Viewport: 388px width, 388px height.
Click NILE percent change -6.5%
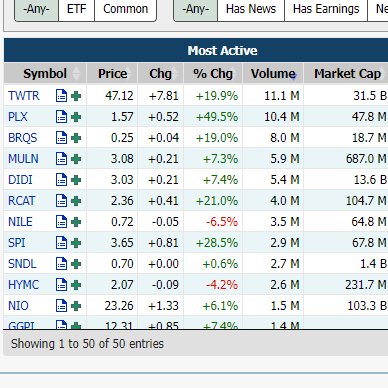pos(222,222)
